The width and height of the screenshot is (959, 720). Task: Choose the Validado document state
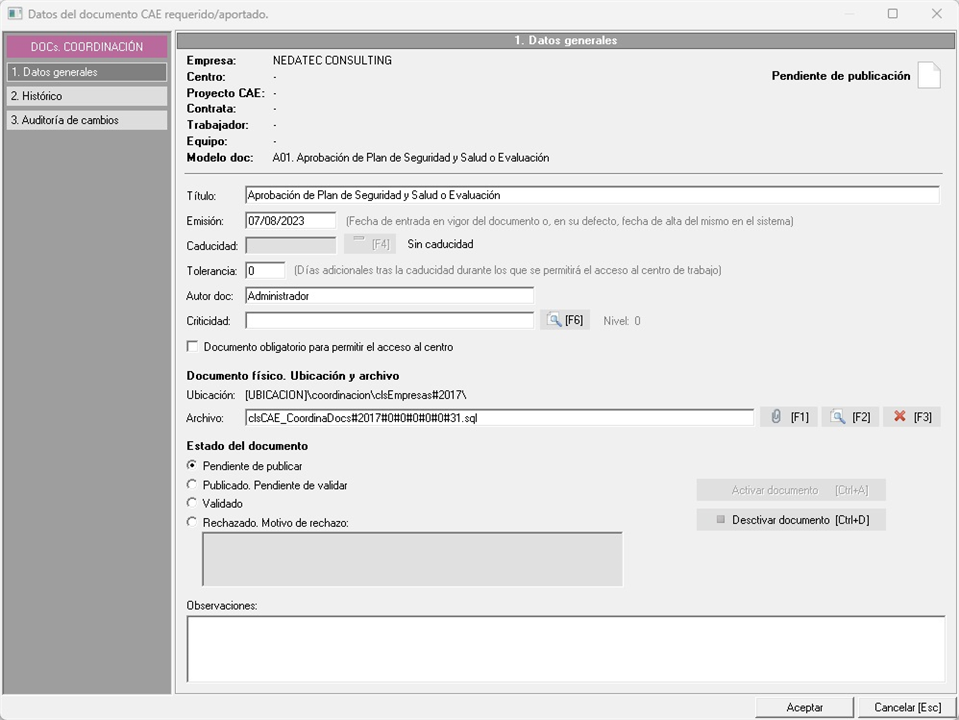tap(192, 504)
